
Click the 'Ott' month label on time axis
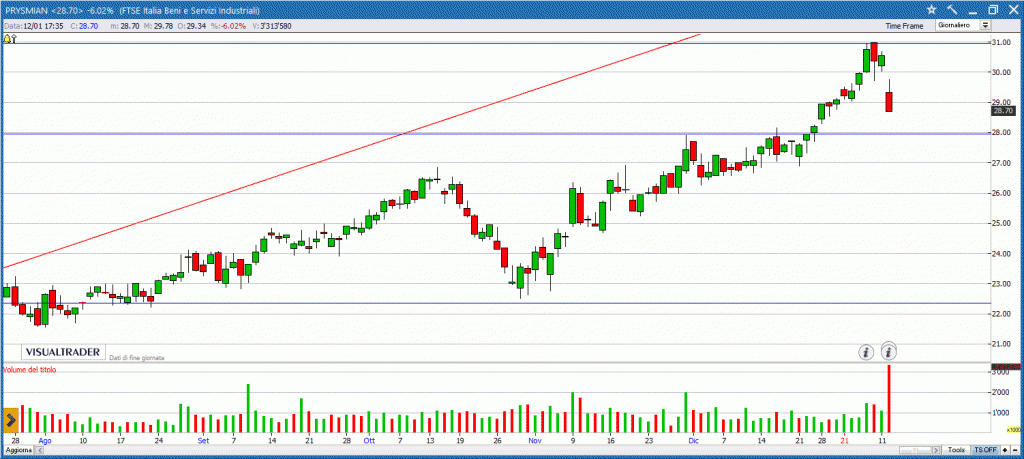[370, 441]
